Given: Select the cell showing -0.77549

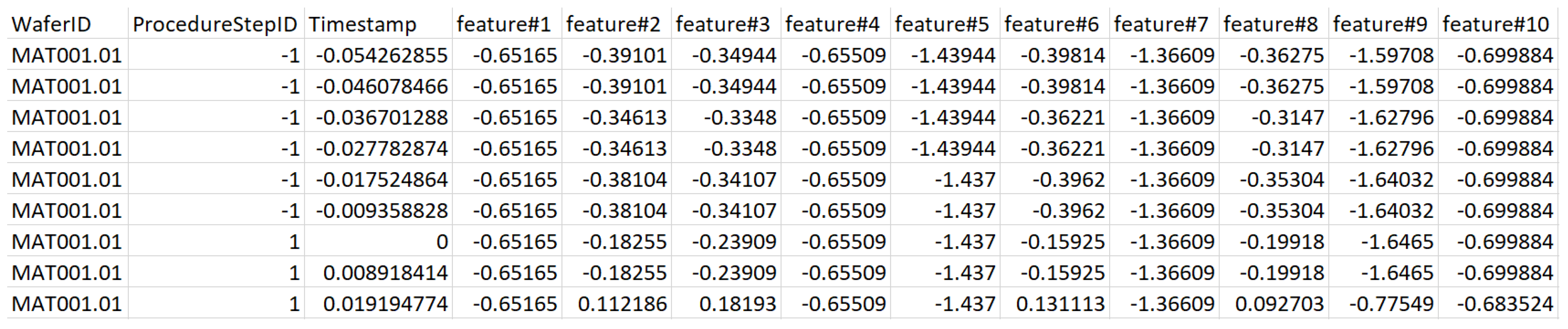Looking at the screenshot, I should point(1383,304).
